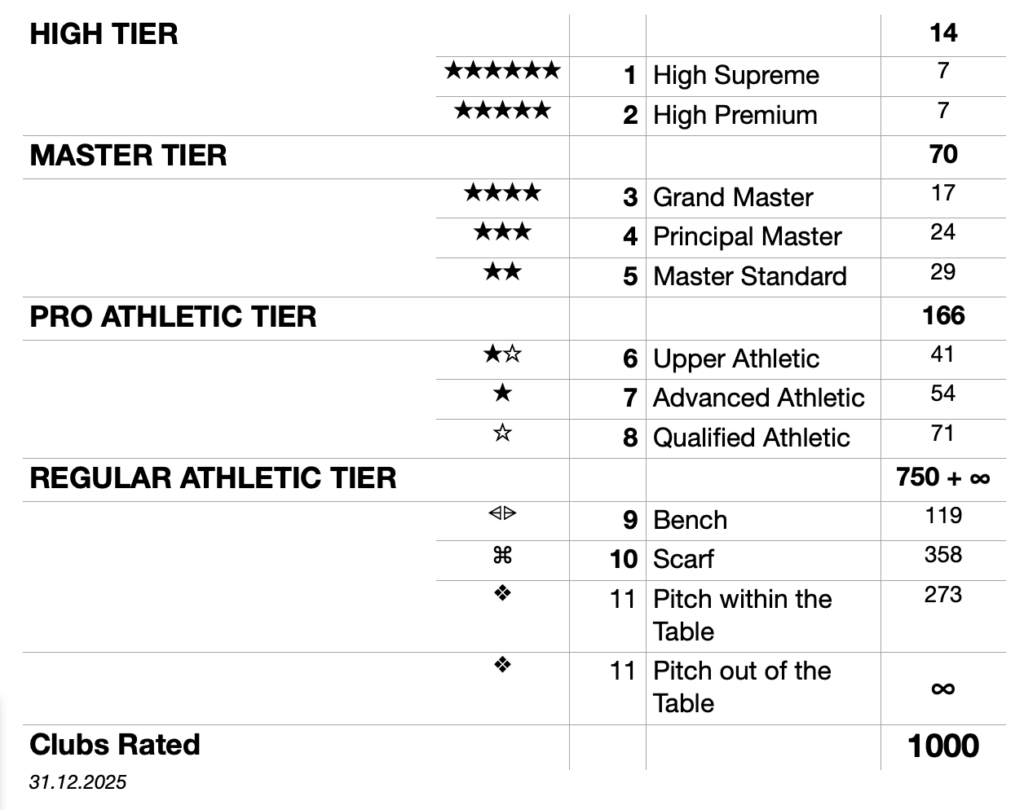Click the diamond icon for Pitch within the Table
The height and width of the screenshot is (810, 1024).
tap(502, 594)
